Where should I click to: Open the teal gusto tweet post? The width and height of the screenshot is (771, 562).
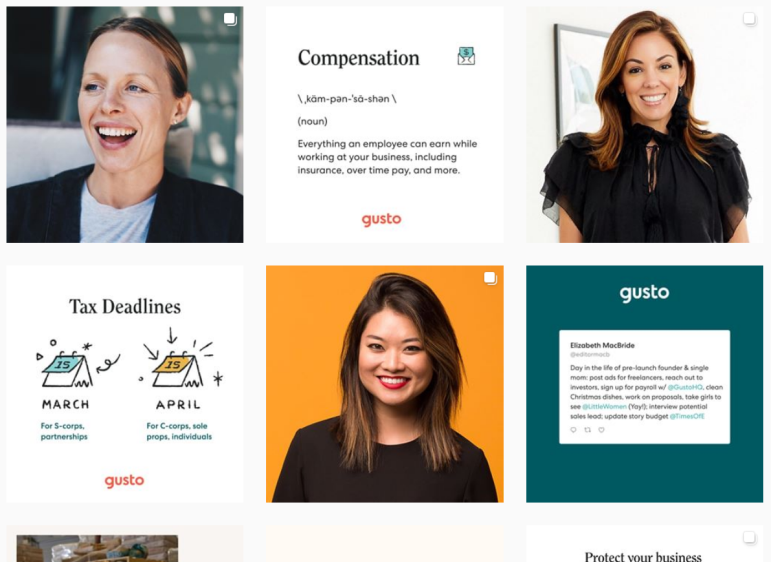point(644,384)
